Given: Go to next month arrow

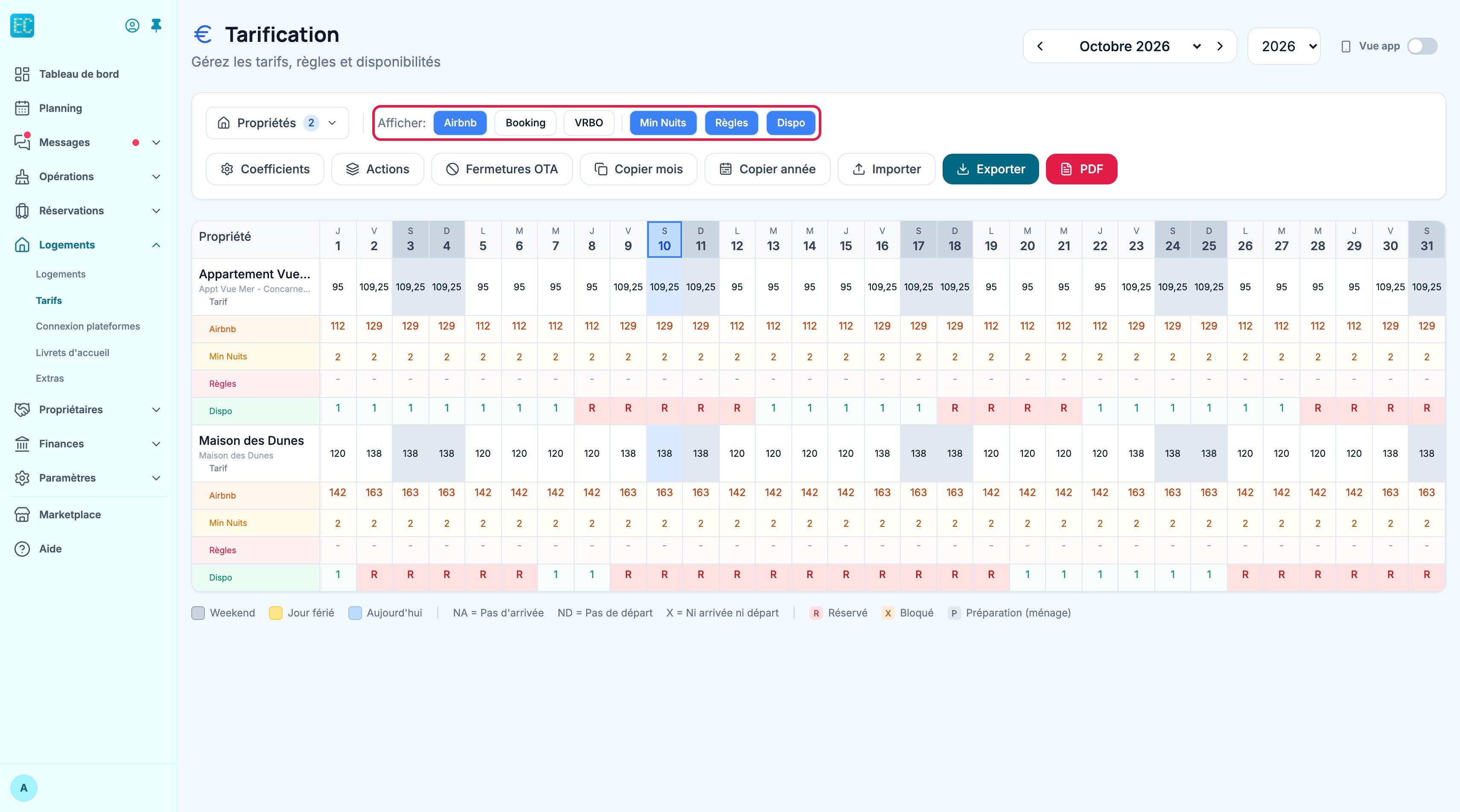Looking at the screenshot, I should point(1220,47).
